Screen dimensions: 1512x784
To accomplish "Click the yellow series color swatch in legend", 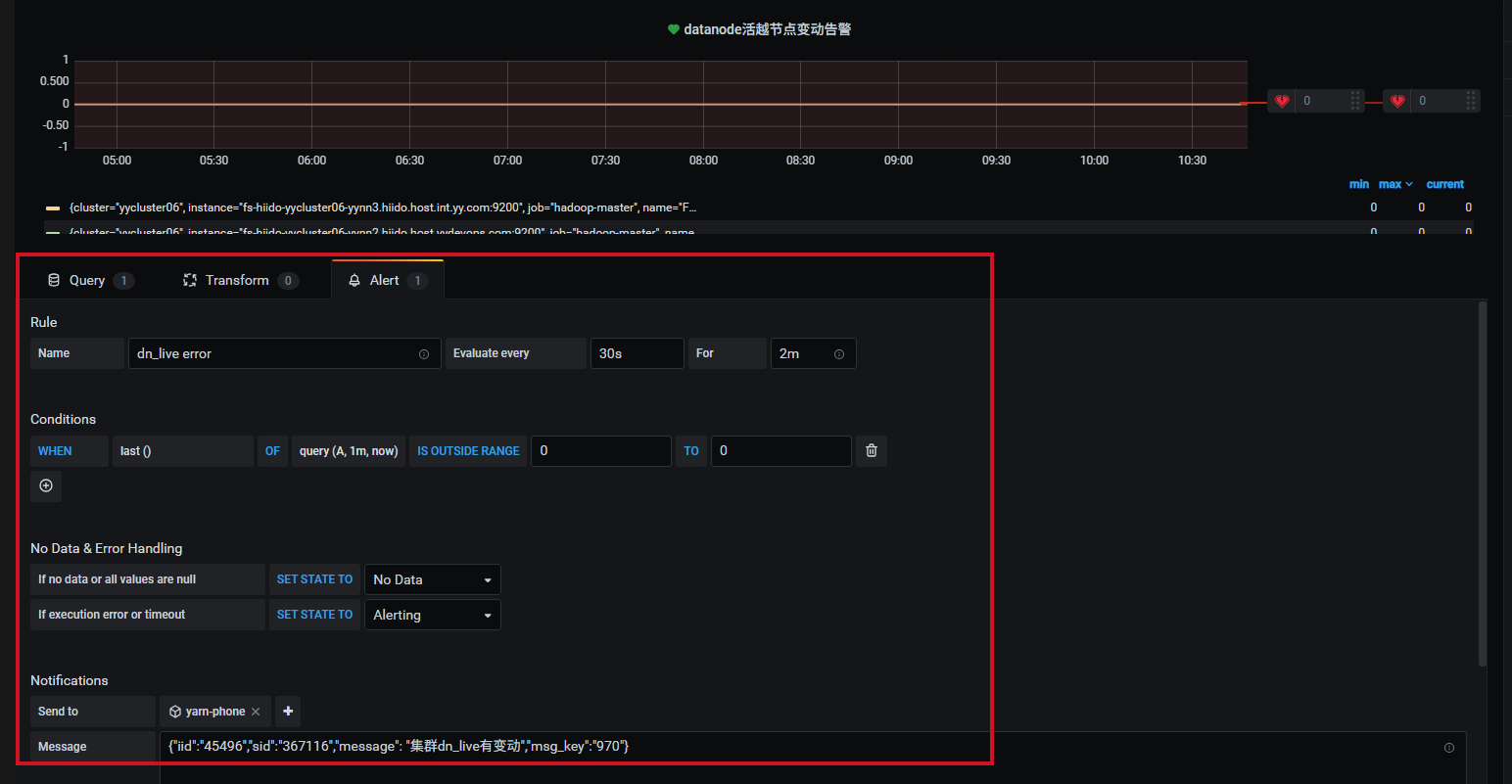I will pos(53,208).
